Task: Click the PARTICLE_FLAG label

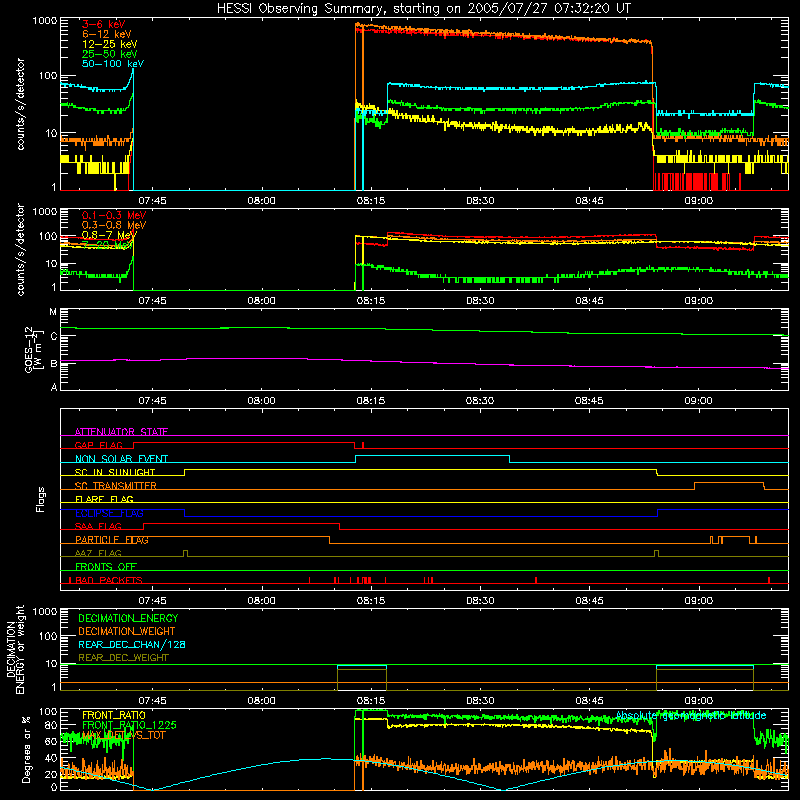Action: 112,540
